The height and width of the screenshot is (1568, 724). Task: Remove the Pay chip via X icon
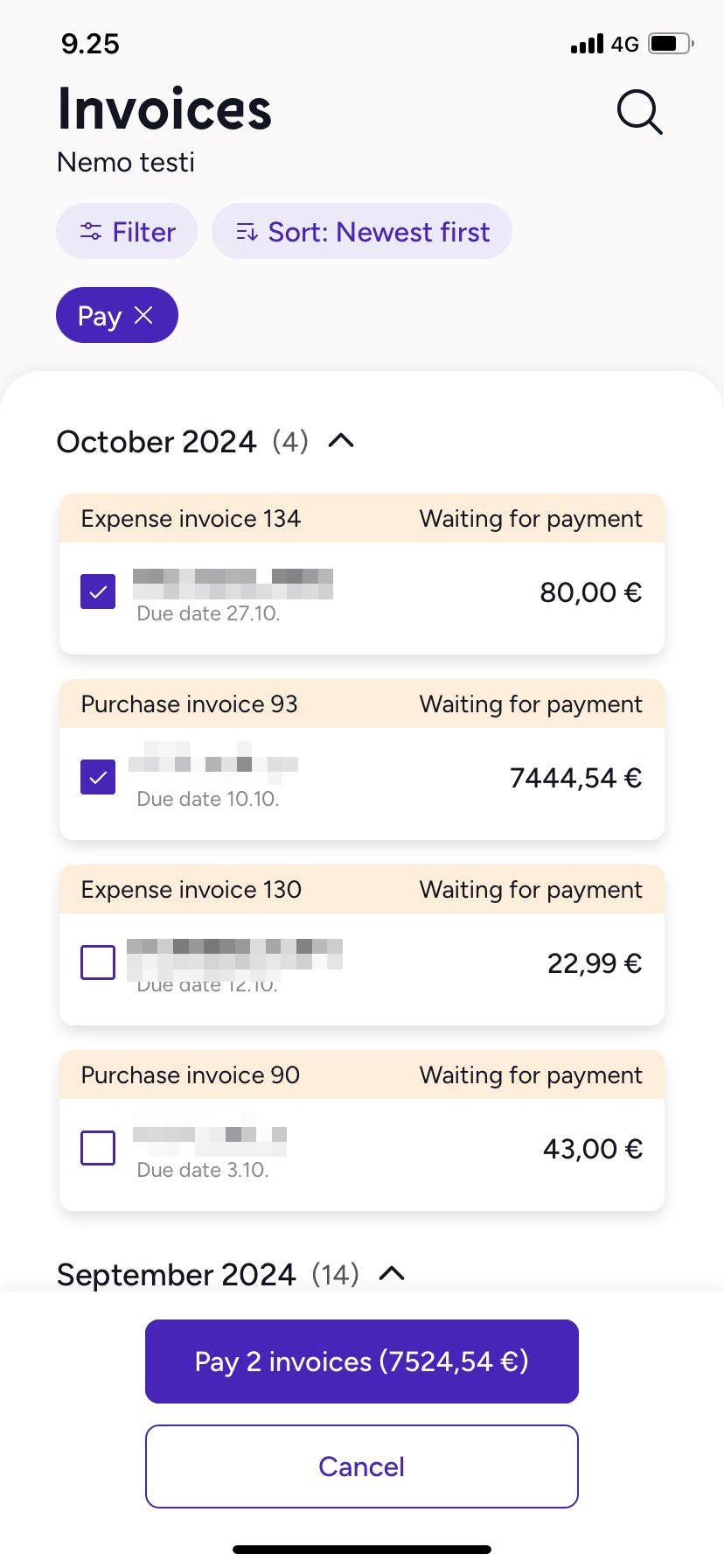click(144, 315)
